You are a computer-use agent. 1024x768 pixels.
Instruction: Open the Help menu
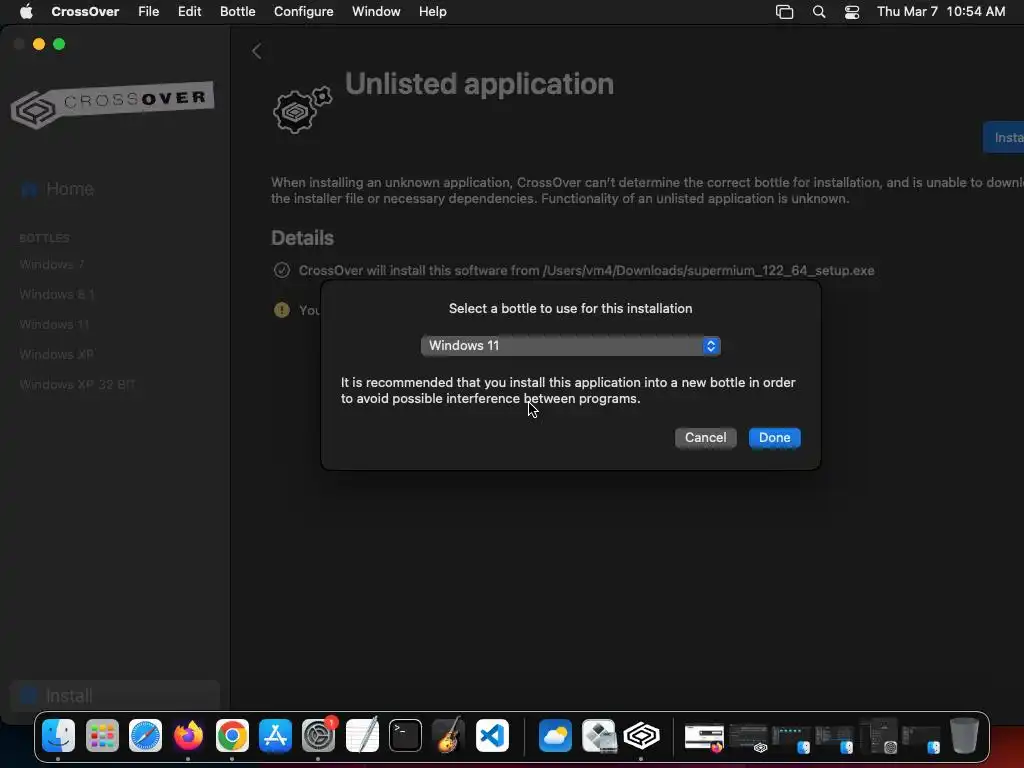click(433, 12)
